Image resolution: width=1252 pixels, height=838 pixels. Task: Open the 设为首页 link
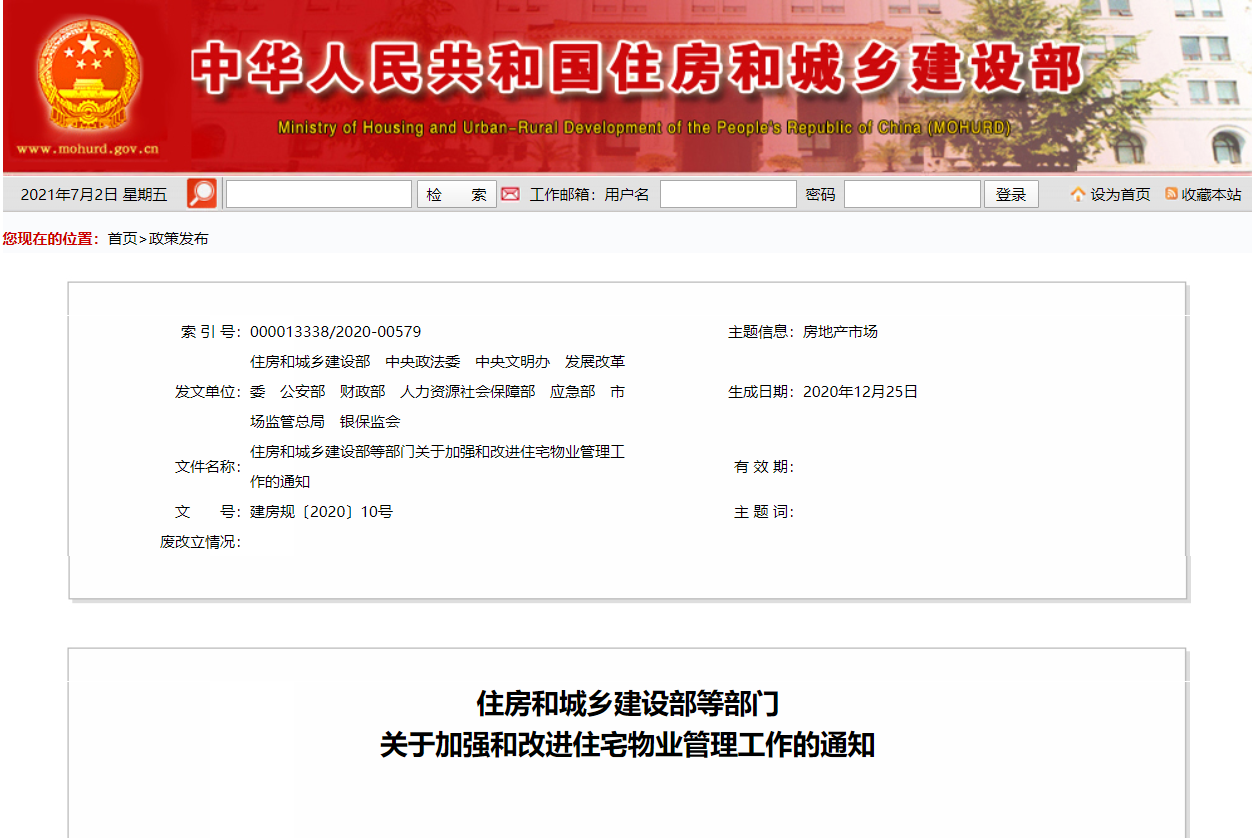tap(1120, 195)
